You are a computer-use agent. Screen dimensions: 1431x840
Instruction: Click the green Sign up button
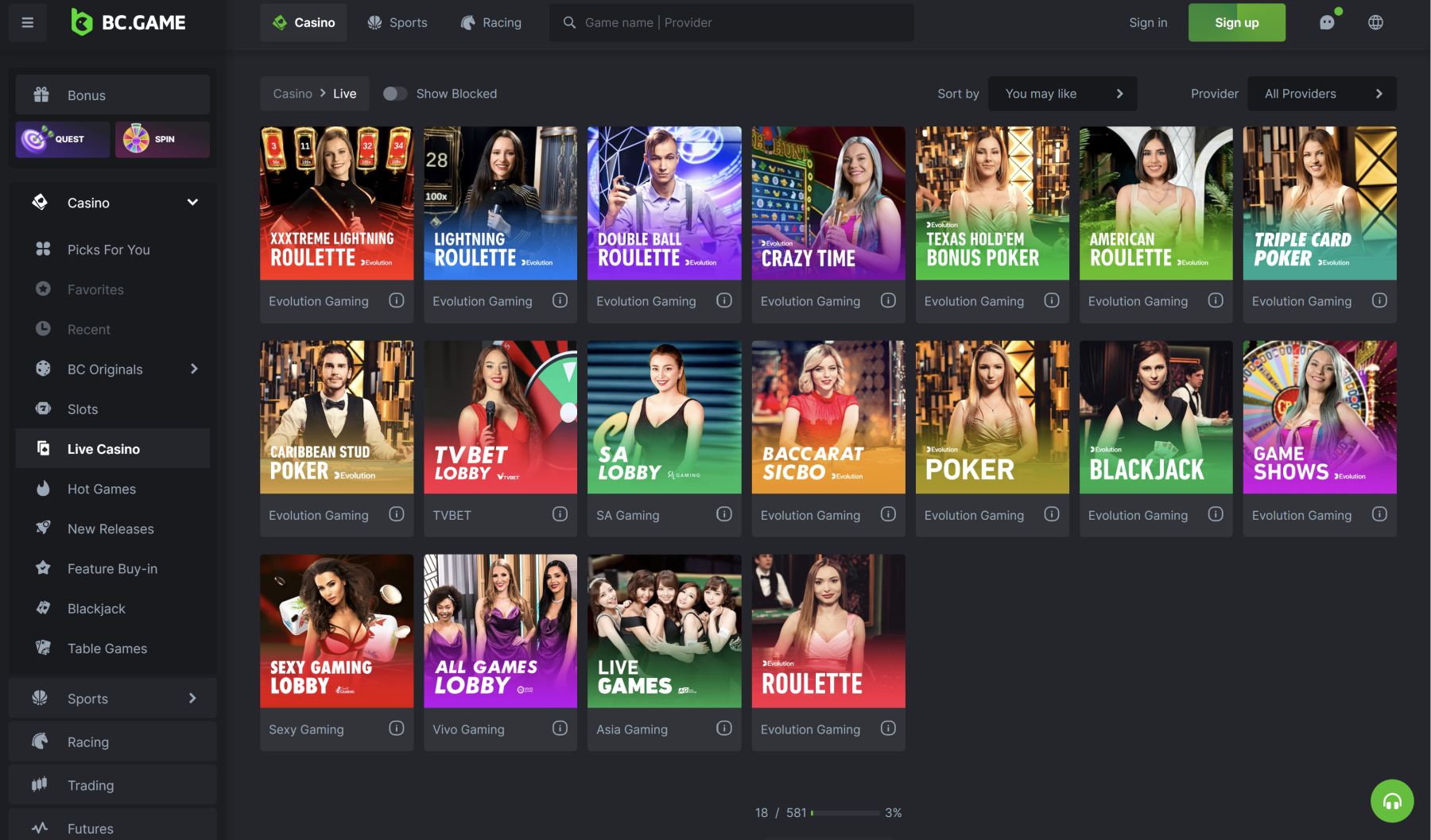(x=1237, y=22)
